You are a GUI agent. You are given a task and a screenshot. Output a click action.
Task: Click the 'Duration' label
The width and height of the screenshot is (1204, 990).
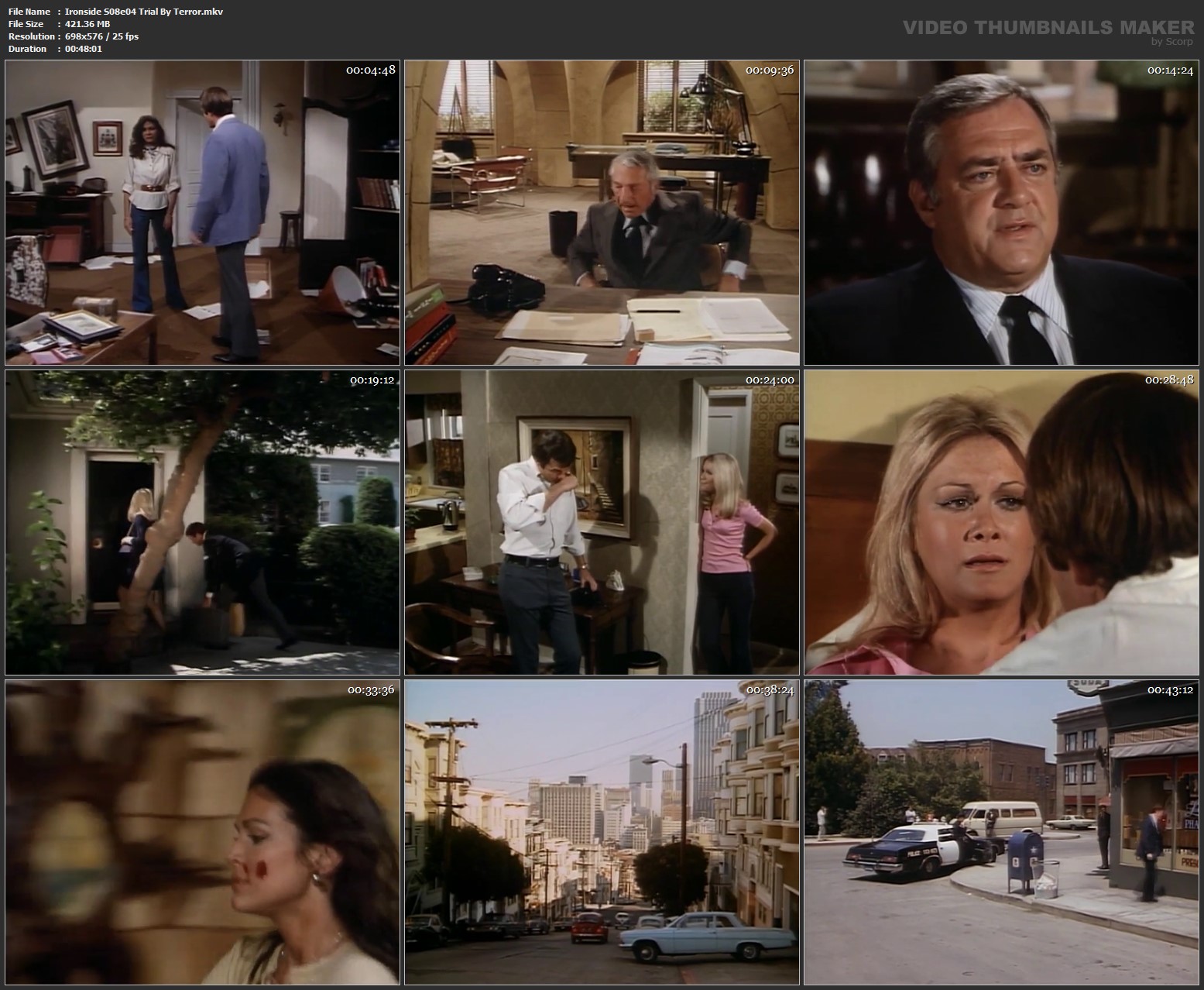27,49
